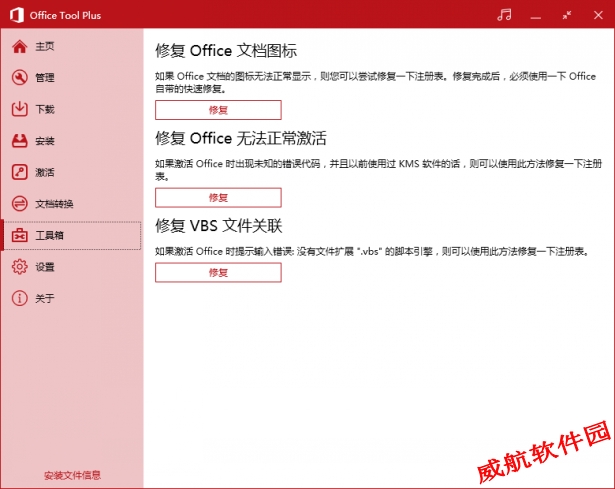
Task: Click the swap arrows icon for 文档转换
Action: (19, 204)
